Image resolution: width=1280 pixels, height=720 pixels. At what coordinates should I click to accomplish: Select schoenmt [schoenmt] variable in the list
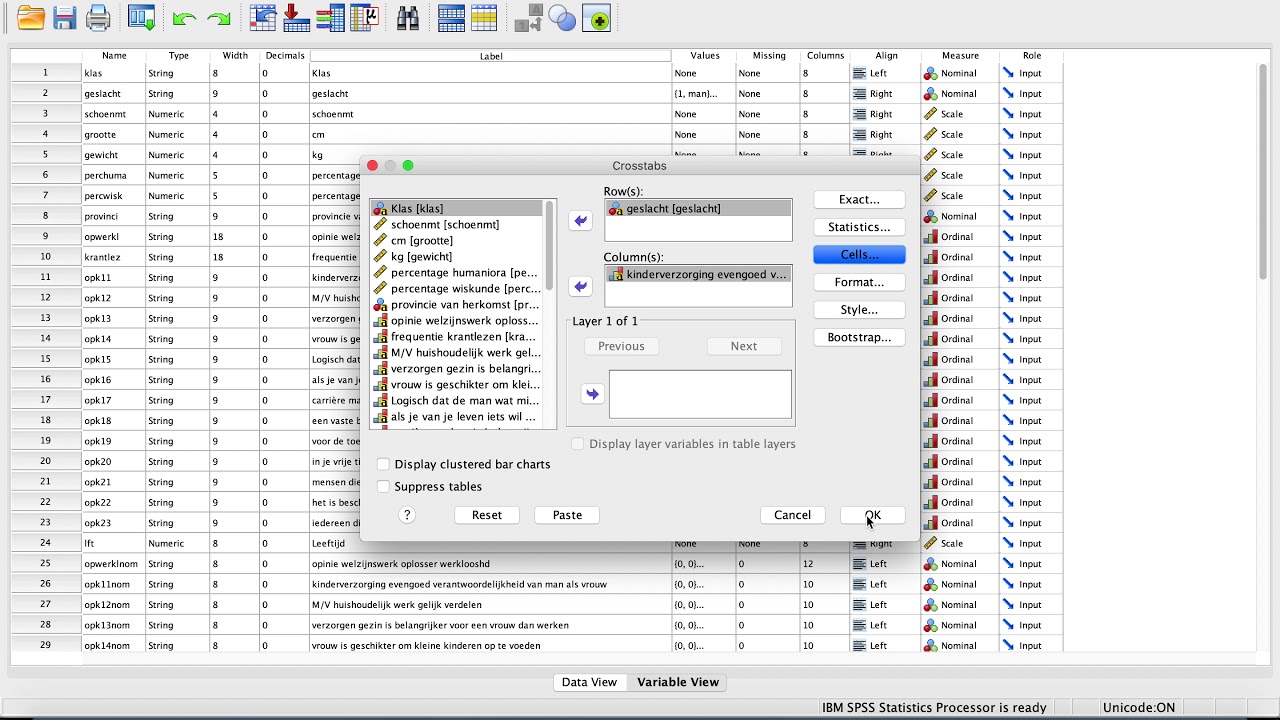point(457,224)
